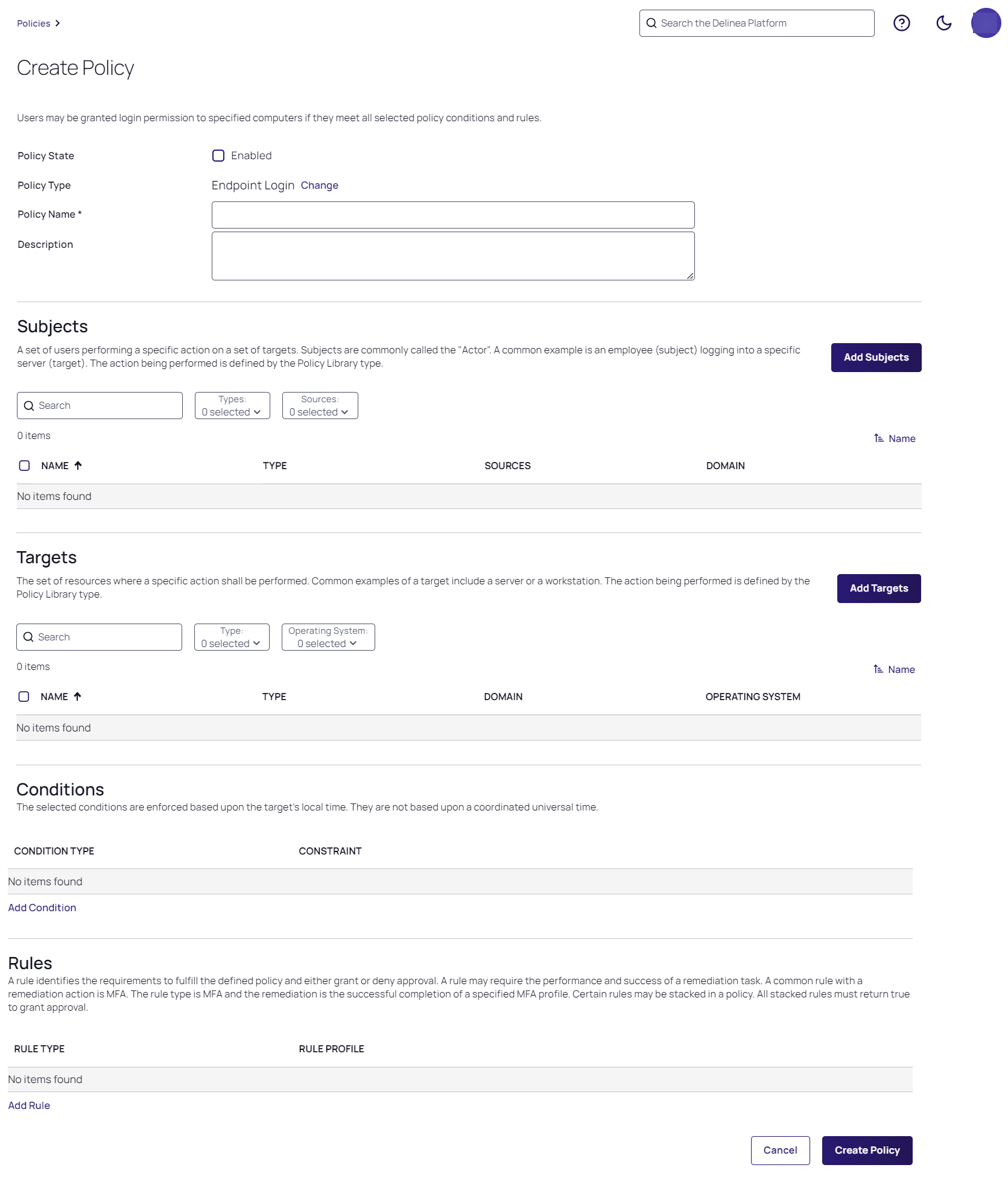This screenshot has width=1008, height=1191.
Task: Click into the Policy Name field
Action: click(x=452, y=215)
